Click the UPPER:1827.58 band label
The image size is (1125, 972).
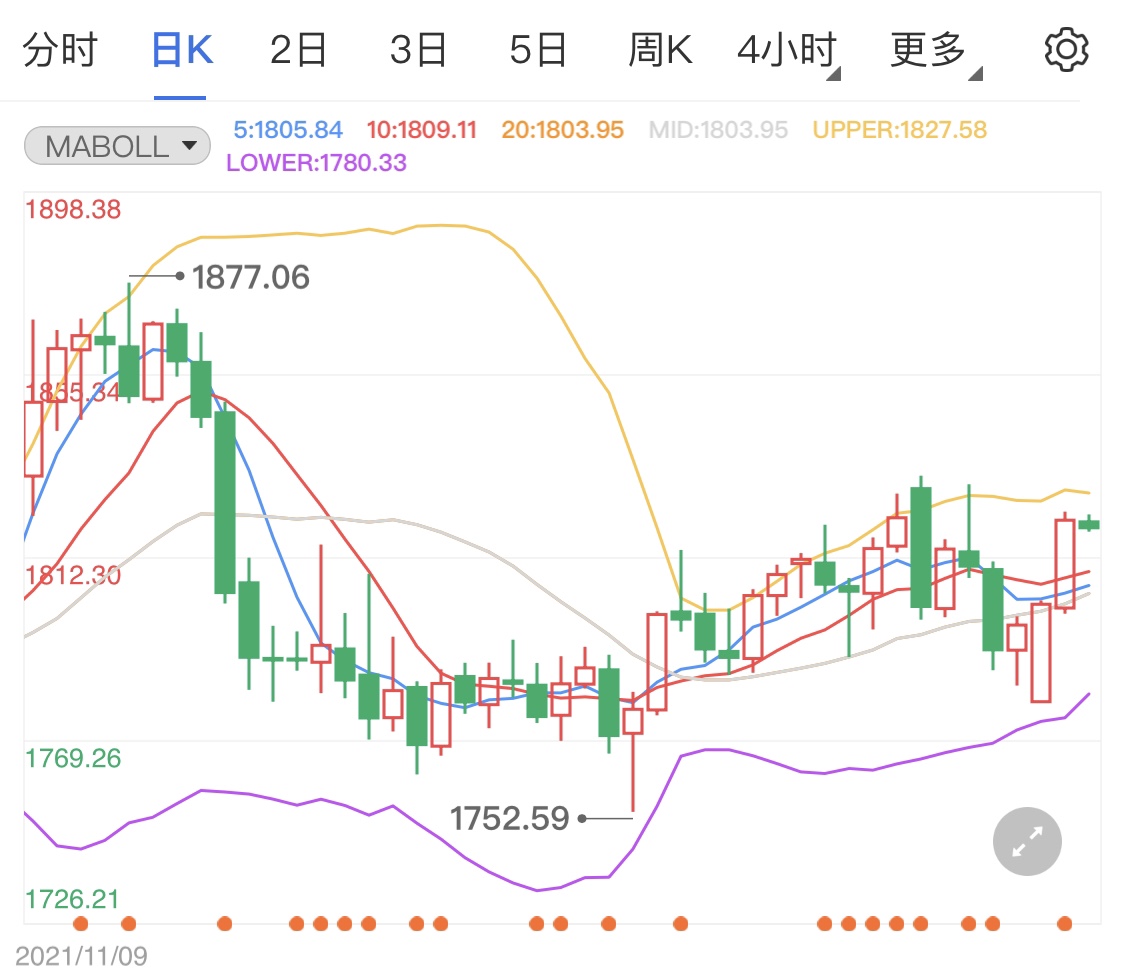(900, 130)
